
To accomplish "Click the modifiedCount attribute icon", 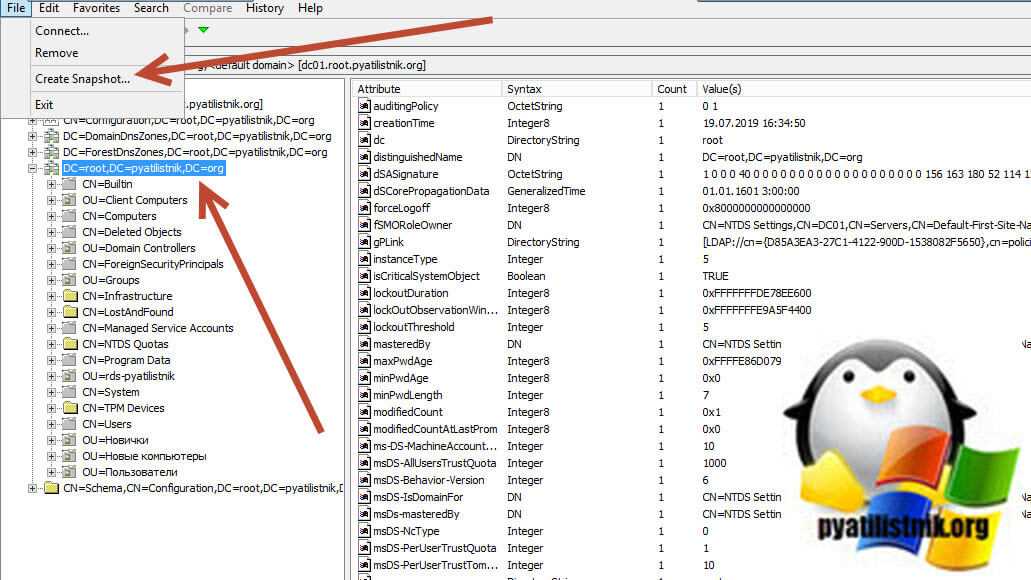I will pyautogui.click(x=364, y=412).
